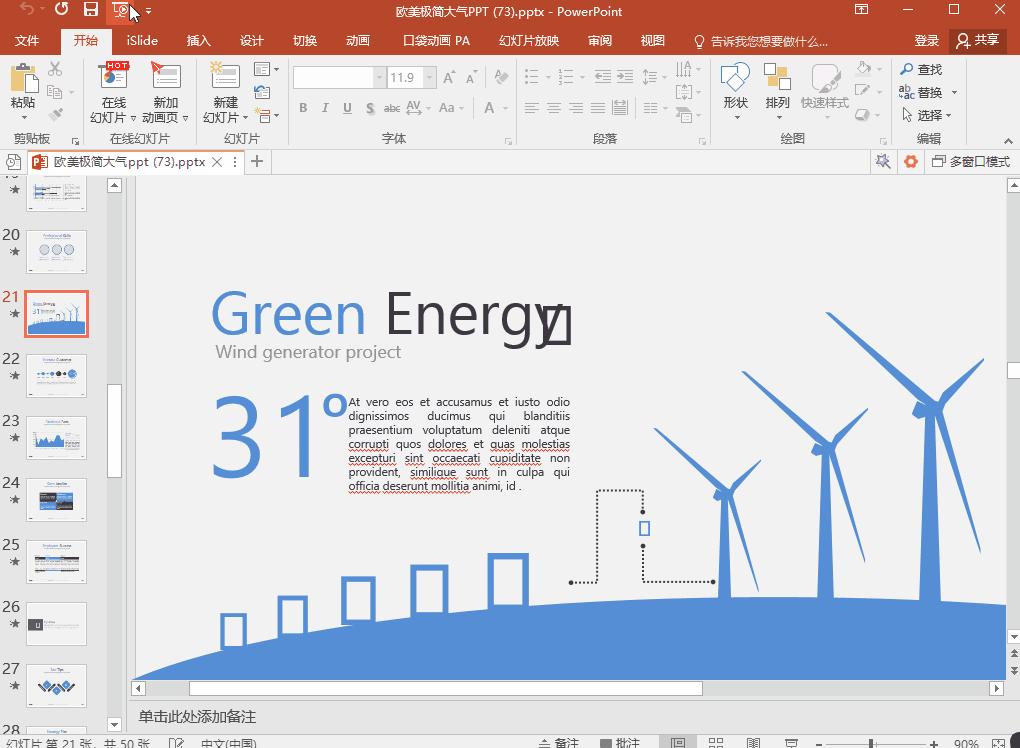Switch to the iSlide tab
1020x748 pixels.
pos(142,41)
